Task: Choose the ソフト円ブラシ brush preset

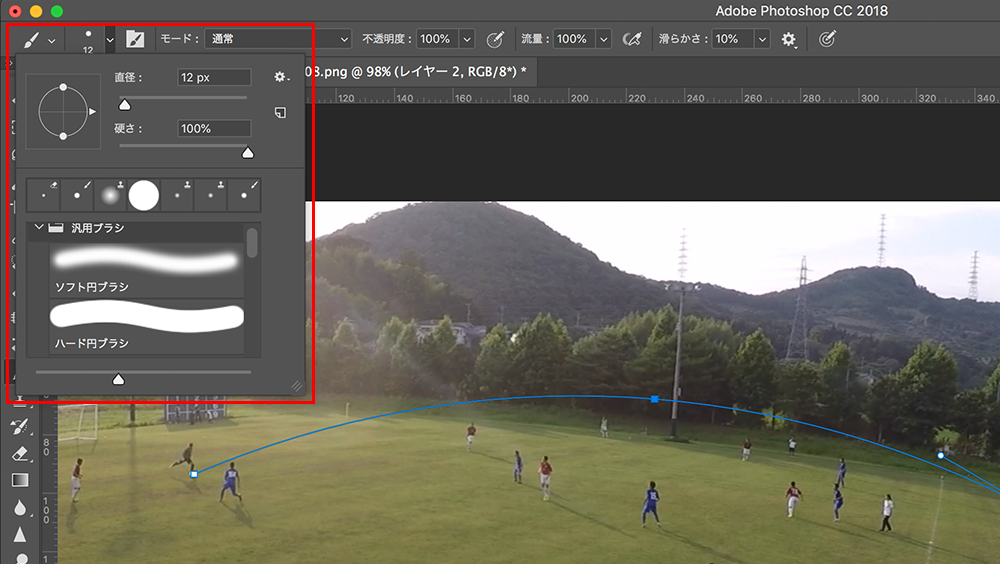Action: point(146,270)
